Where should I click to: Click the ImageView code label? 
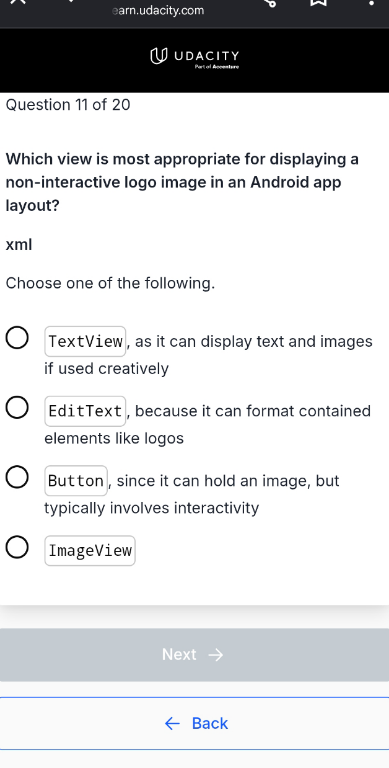(90, 551)
